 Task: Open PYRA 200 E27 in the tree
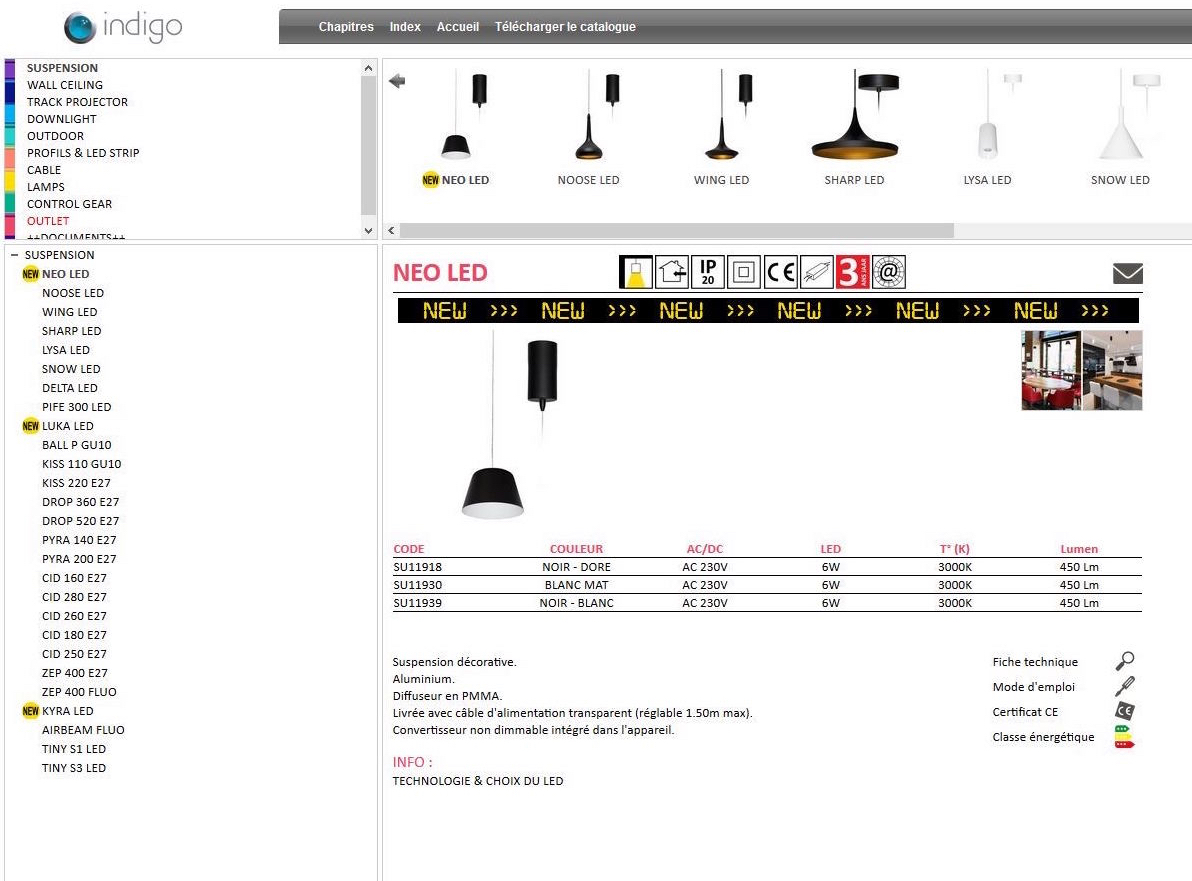pyautogui.click(x=79, y=559)
